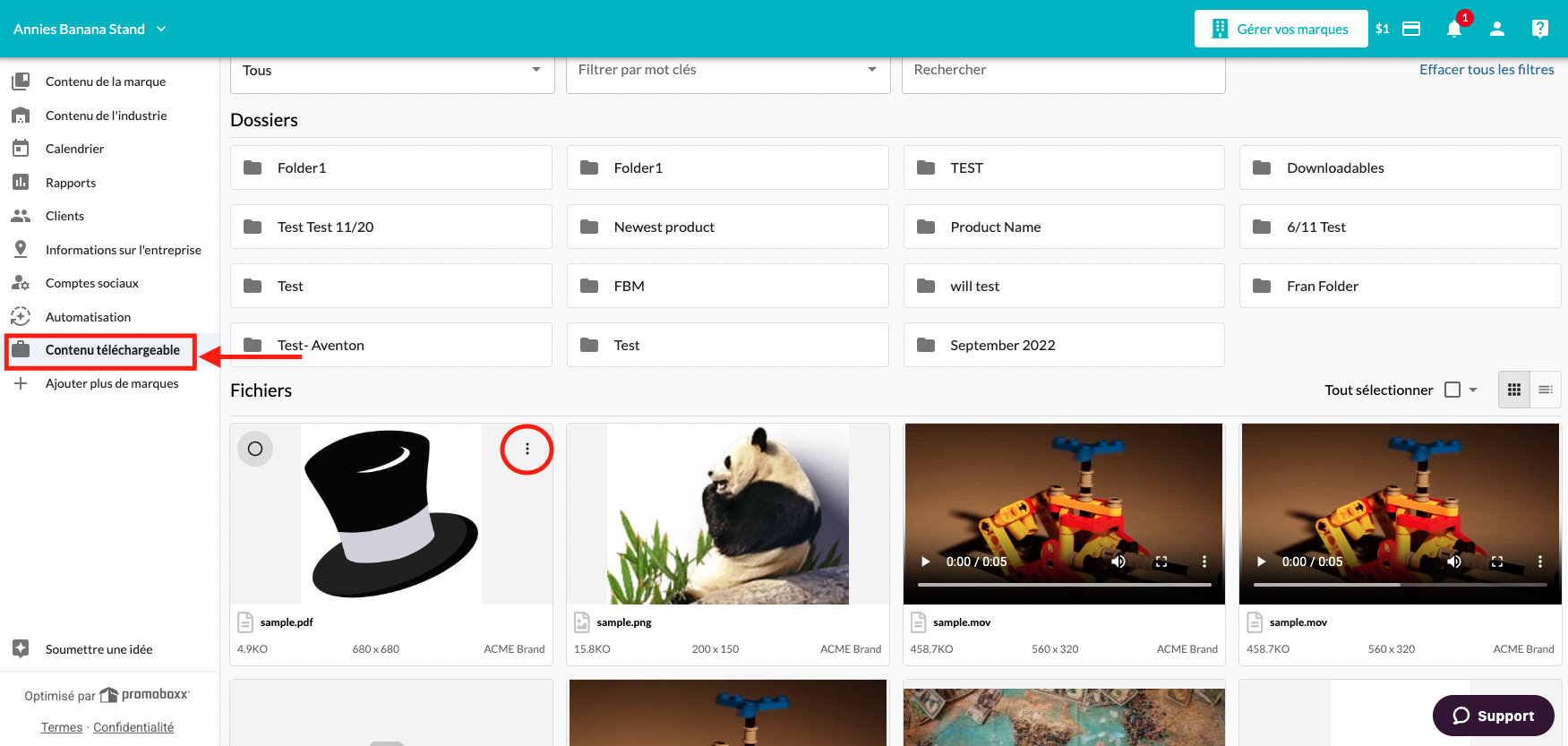Click the credit card billing icon
1568x746 pixels.
[1411, 29]
